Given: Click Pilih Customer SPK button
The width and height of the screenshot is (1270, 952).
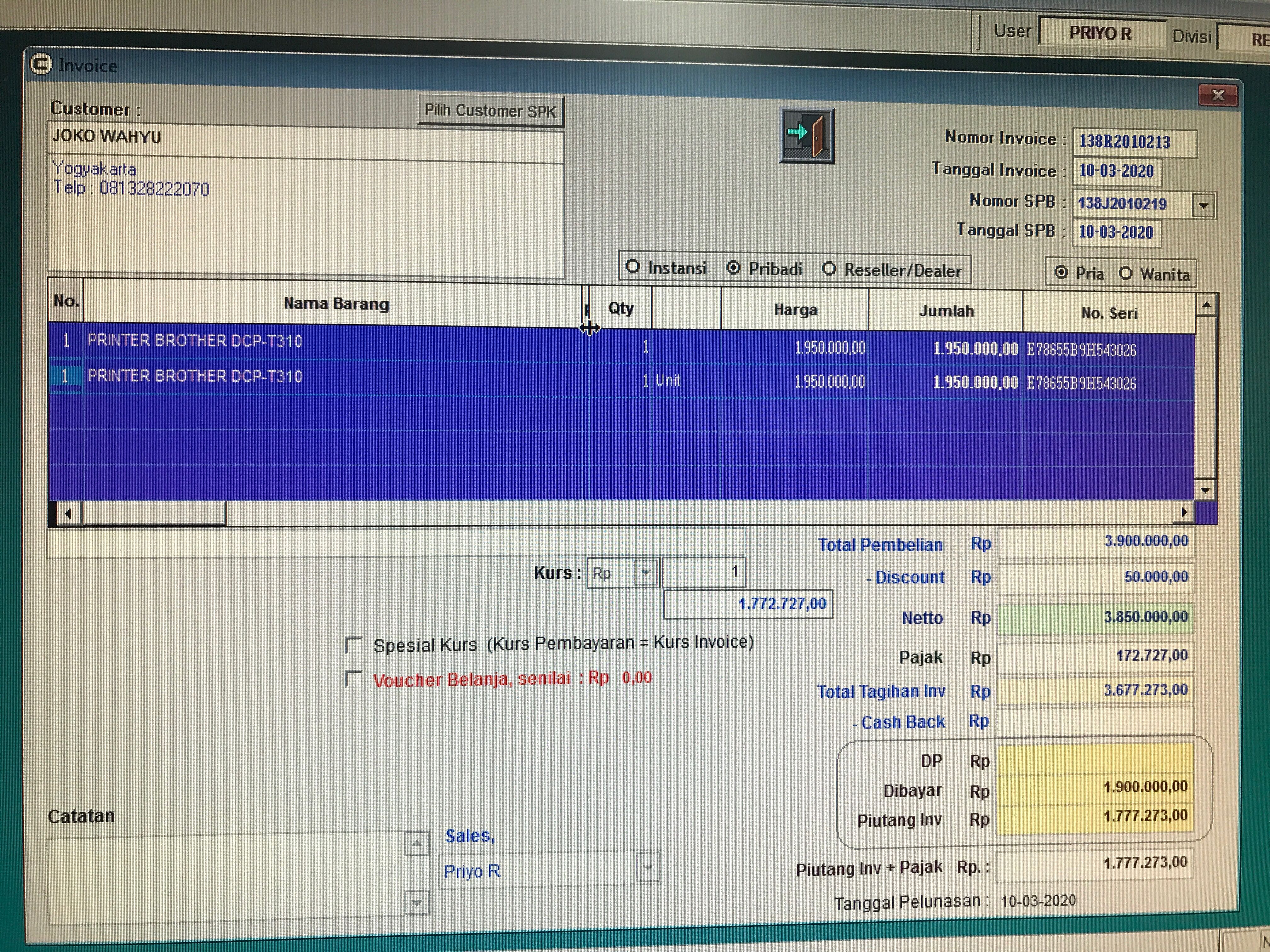Looking at the screenshot, I should pyautogui.click(x=490, y=111).
